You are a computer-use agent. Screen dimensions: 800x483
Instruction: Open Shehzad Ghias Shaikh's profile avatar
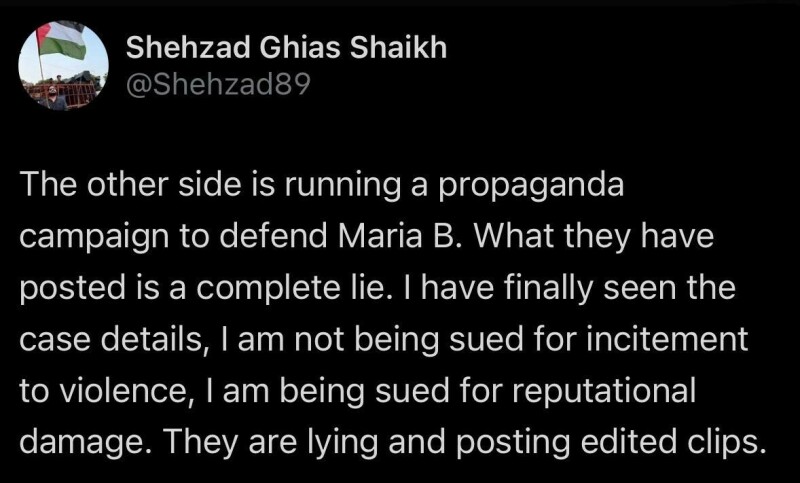[x=63, y=66]
